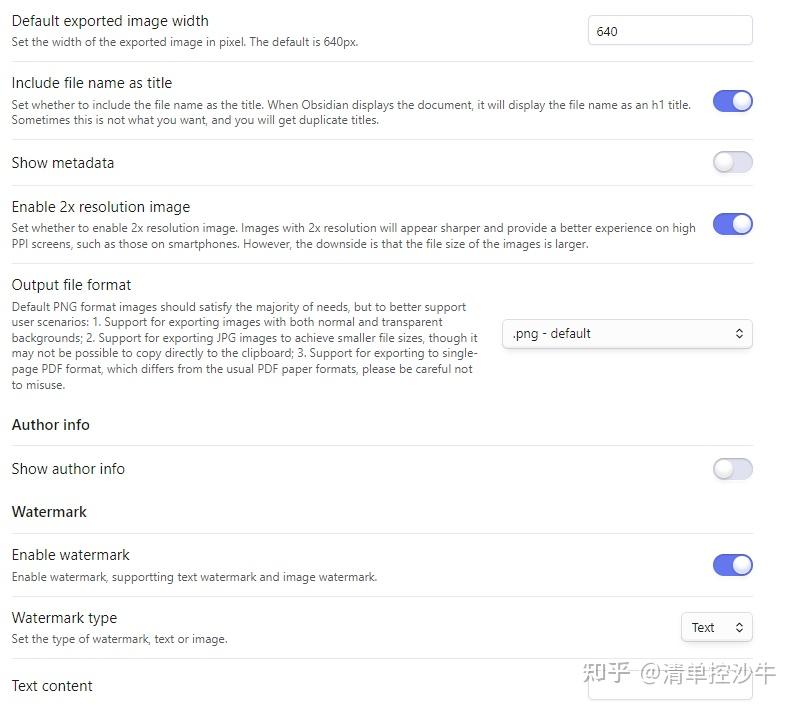Image resolution: width=796 pixels, height=706 pixels.
Task: Click the Show author info label
Action: tap(68, 469)
